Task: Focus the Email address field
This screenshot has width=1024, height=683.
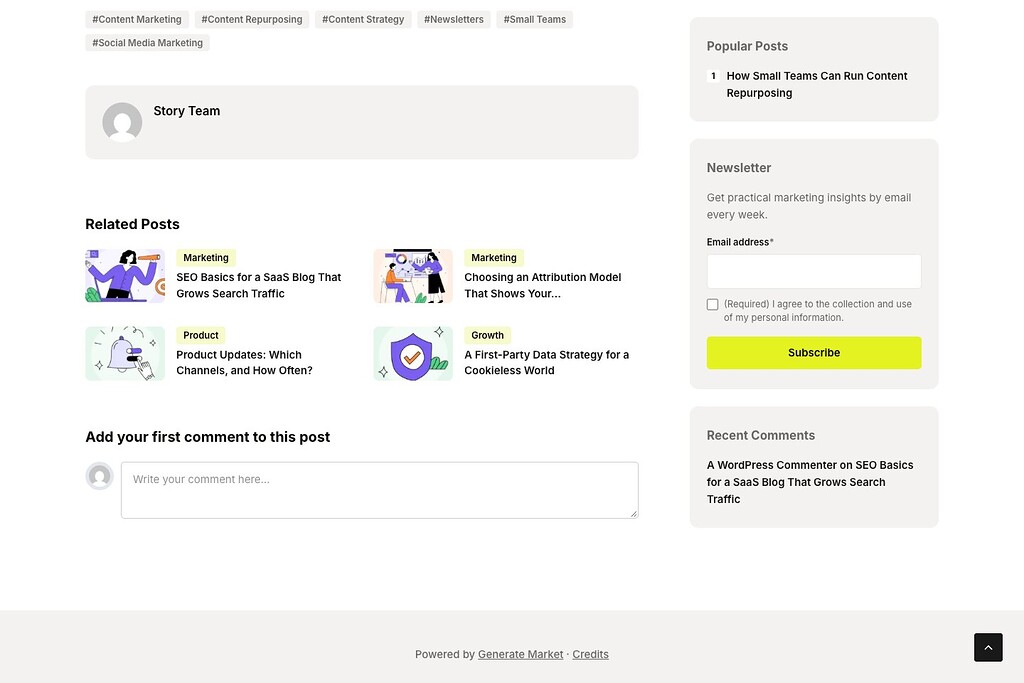Action: coord(814,271)
